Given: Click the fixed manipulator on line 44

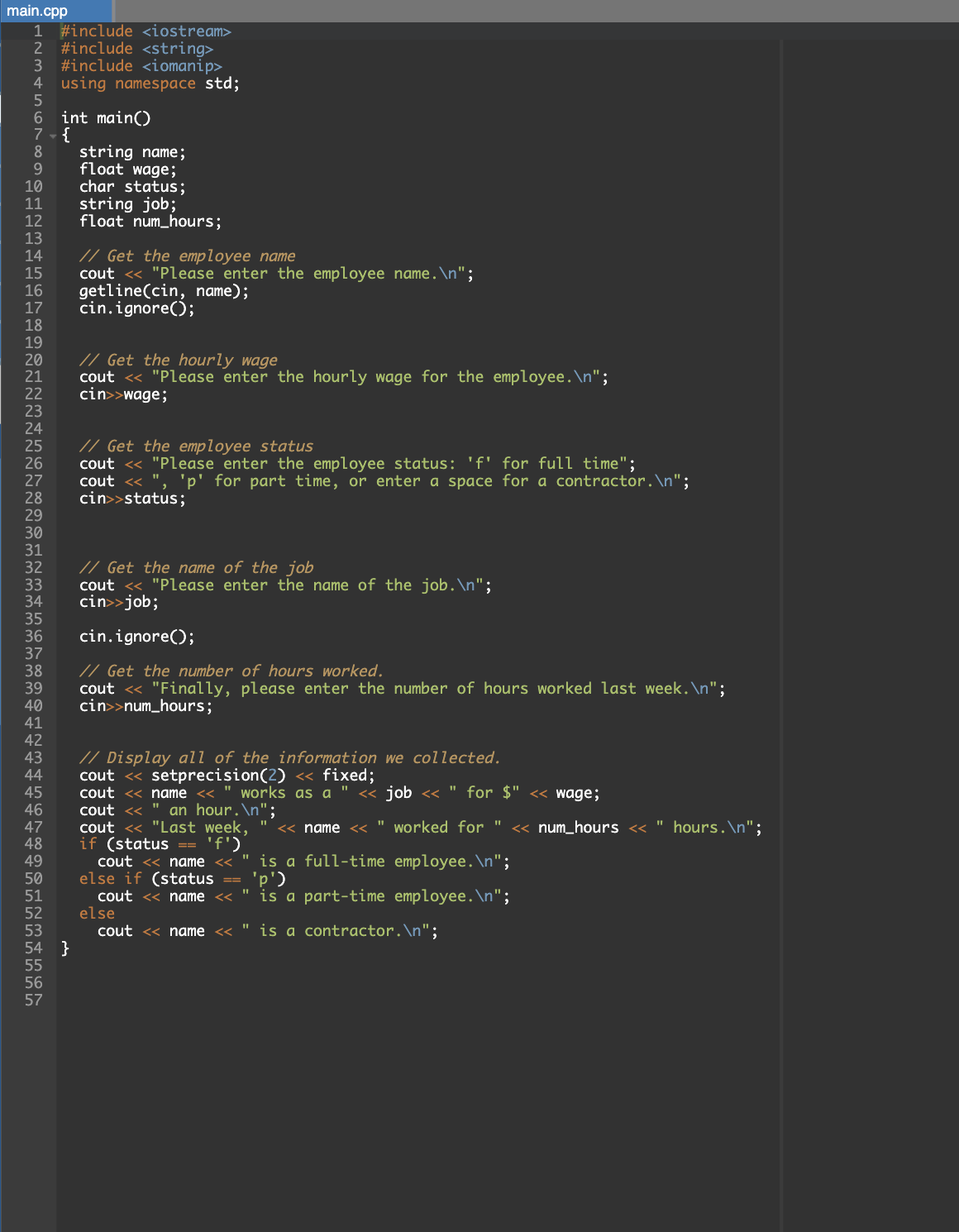Looking at the screenshot, I should point(346,776).
